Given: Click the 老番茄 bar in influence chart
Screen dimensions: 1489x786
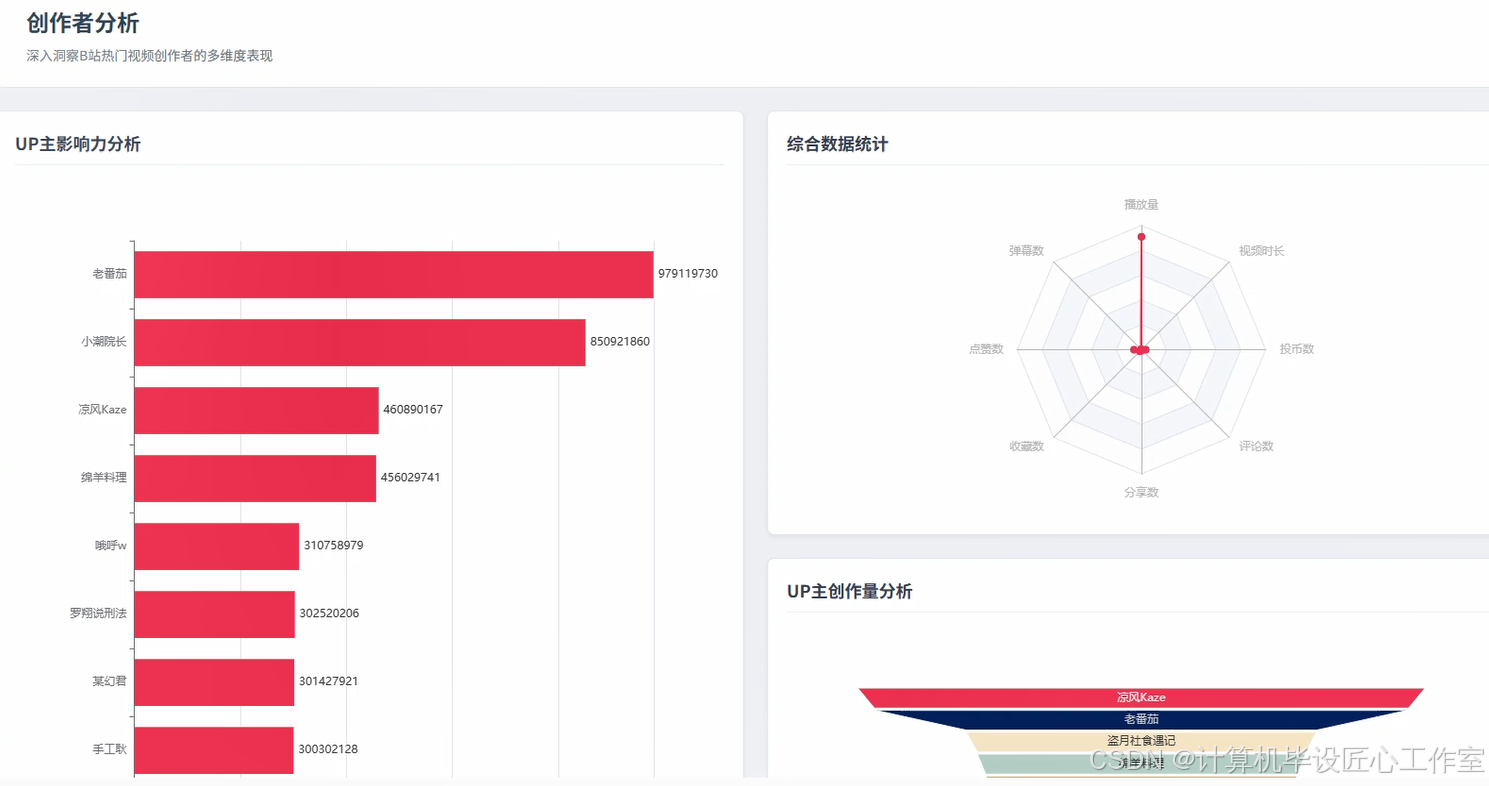Looking at the screenshot, I should coord(394,274).
